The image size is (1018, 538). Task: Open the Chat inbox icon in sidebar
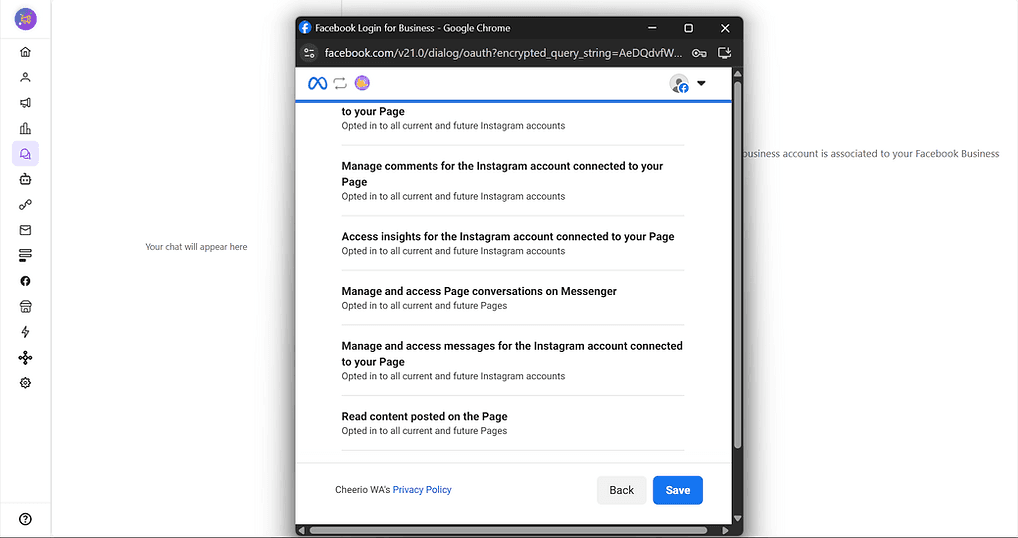(25, 154)
